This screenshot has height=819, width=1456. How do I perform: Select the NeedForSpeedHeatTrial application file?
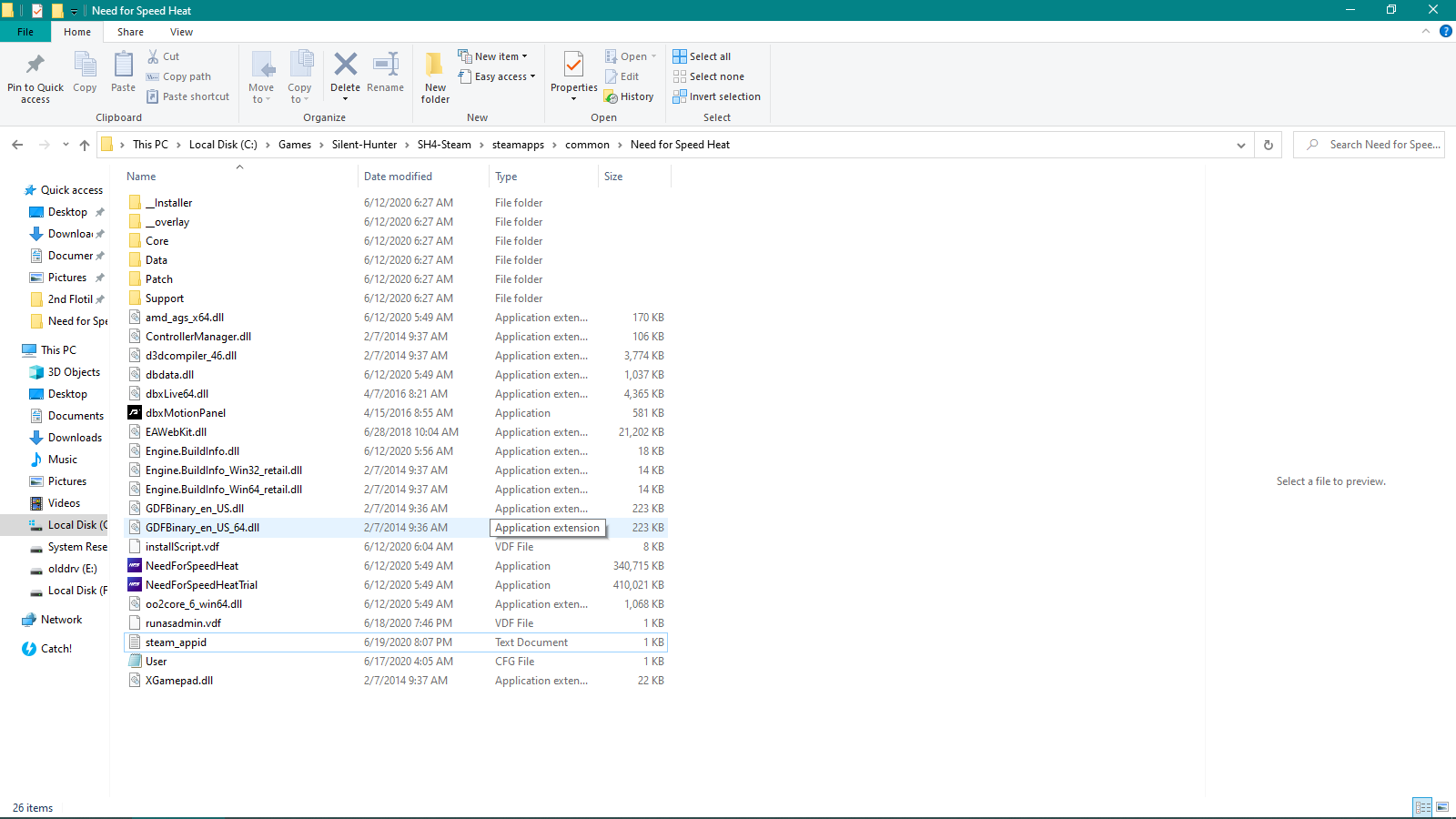[201, 585]
